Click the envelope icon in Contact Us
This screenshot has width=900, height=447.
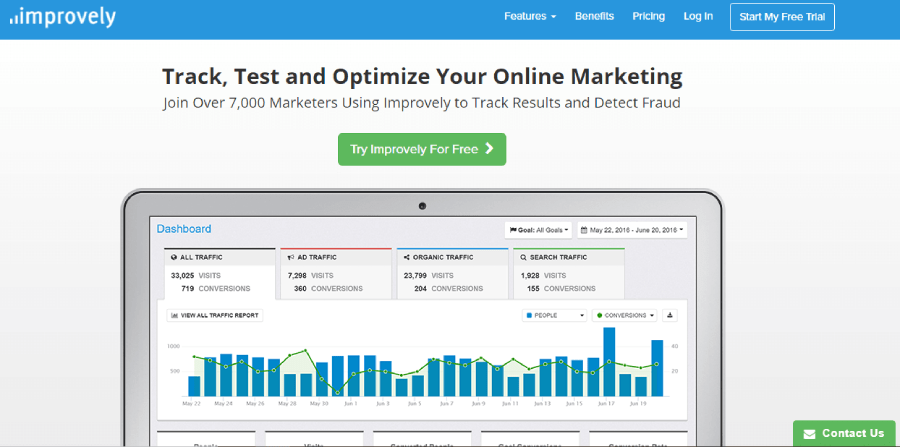809,434
